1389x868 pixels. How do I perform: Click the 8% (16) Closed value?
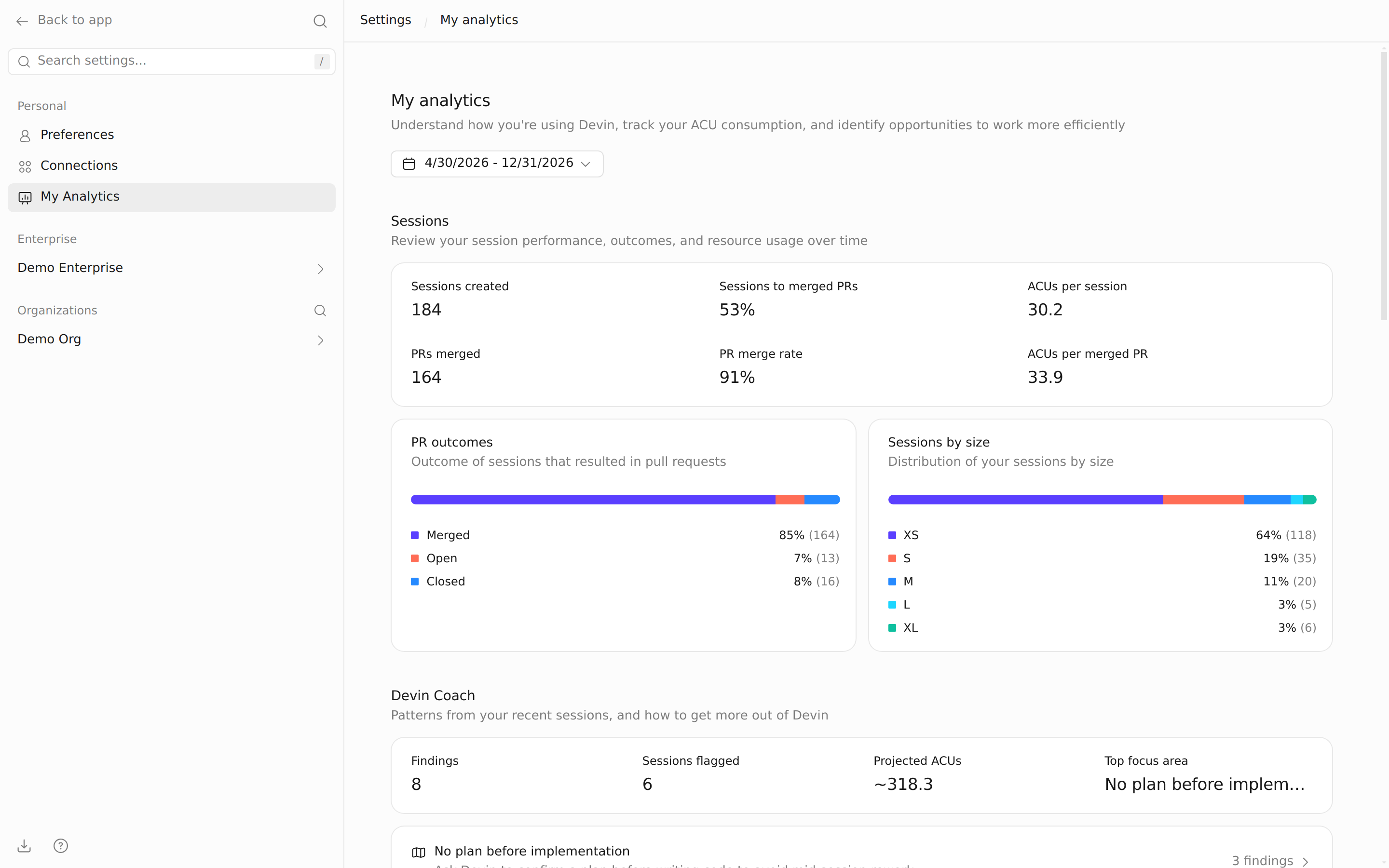click(816, 582)
